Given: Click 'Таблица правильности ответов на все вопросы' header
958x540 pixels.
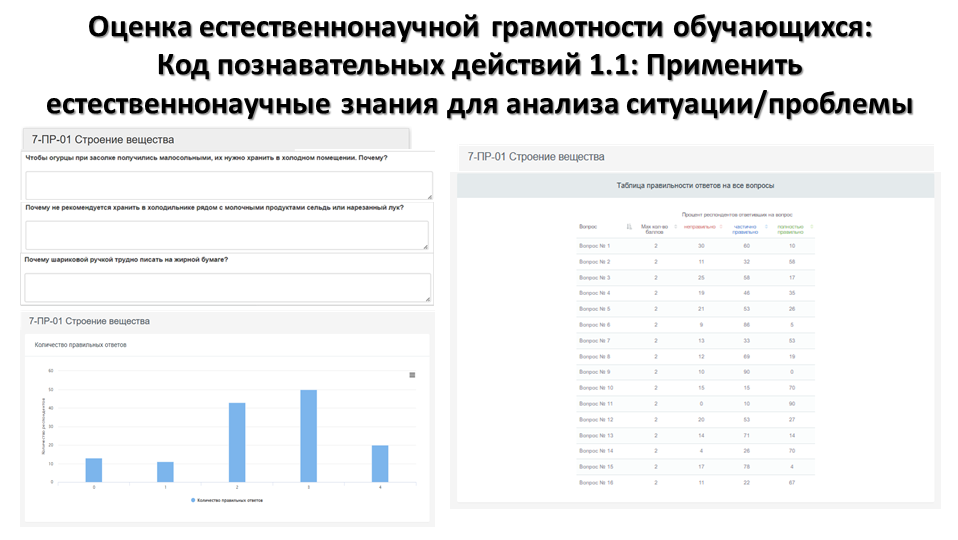Looking at the screenshot, I should pos(694,186).
